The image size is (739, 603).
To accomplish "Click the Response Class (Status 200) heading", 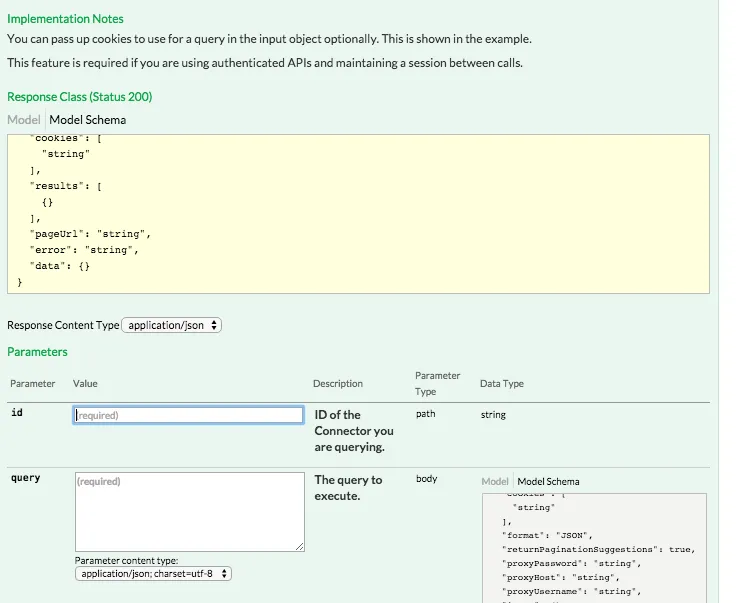I will point(80,97).
